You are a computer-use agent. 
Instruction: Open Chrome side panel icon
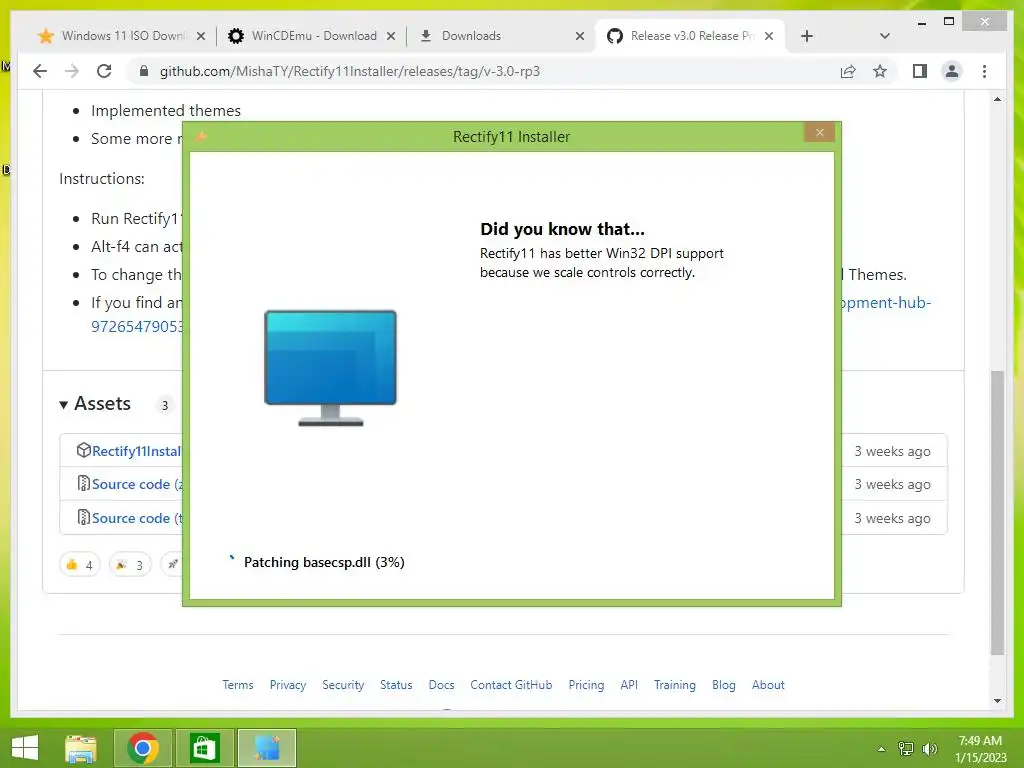click(920, 71)
